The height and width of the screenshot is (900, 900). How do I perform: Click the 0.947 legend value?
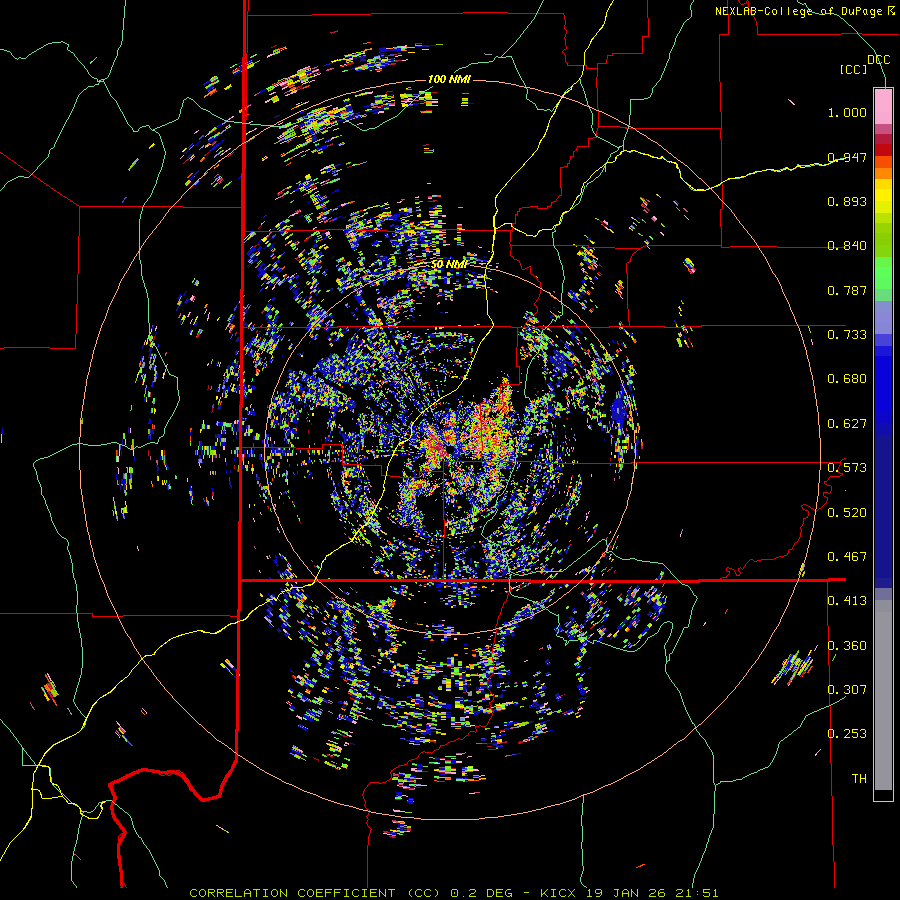click(847, 157)
